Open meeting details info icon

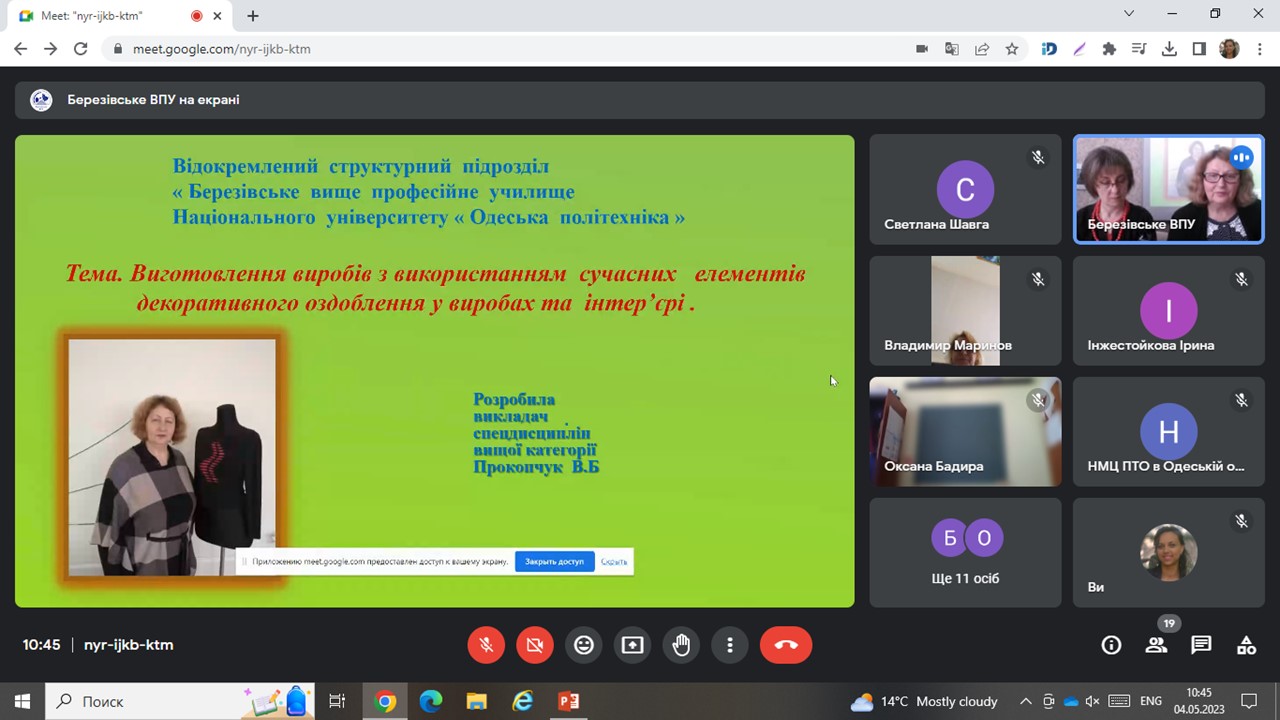pos(1111,645)
